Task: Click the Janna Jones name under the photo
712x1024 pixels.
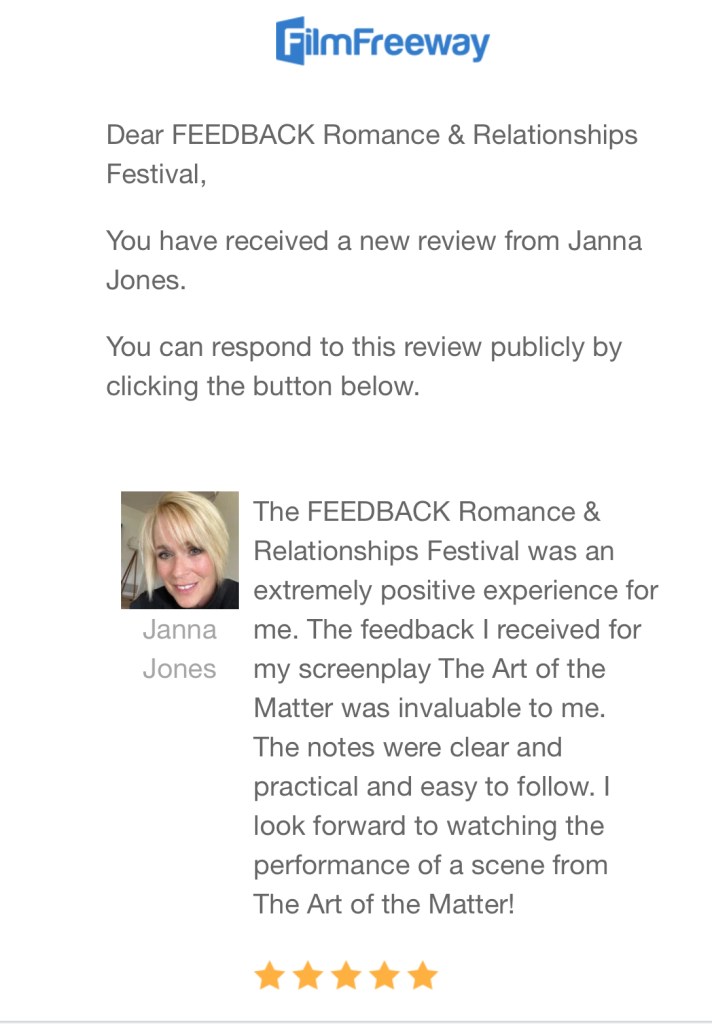Action: tap(180, 649)
